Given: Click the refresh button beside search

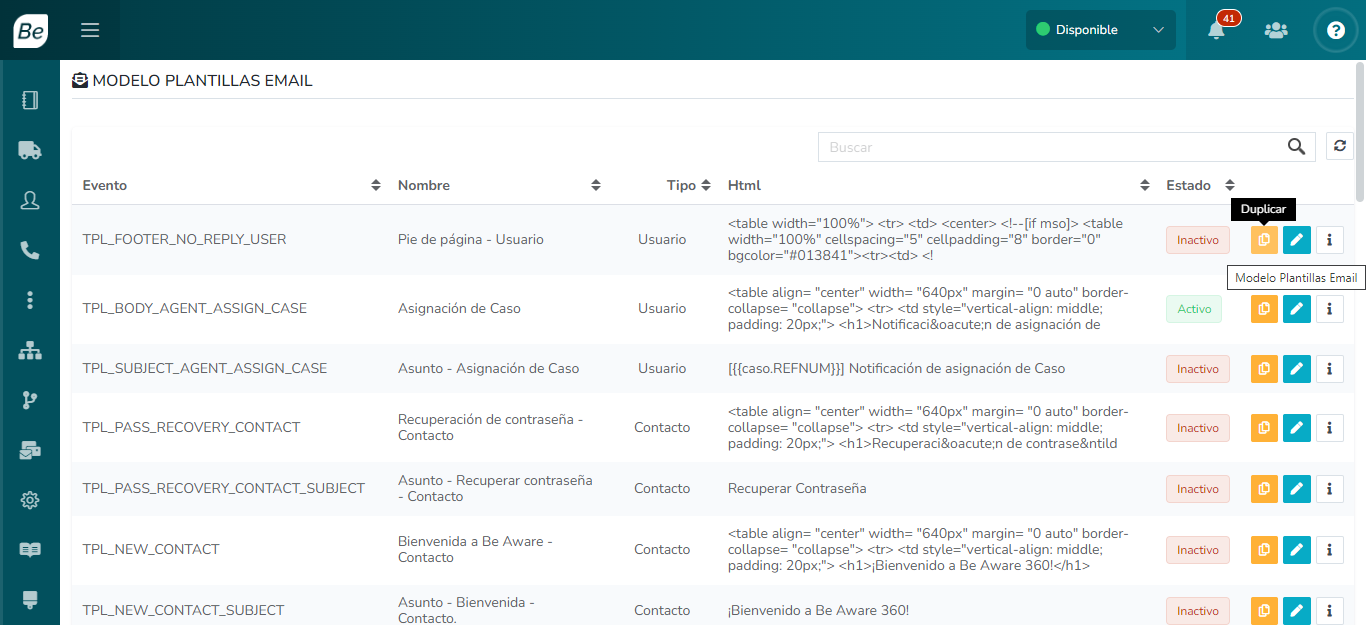Looking at the screenshot, I should click(x=1340, y=146).
